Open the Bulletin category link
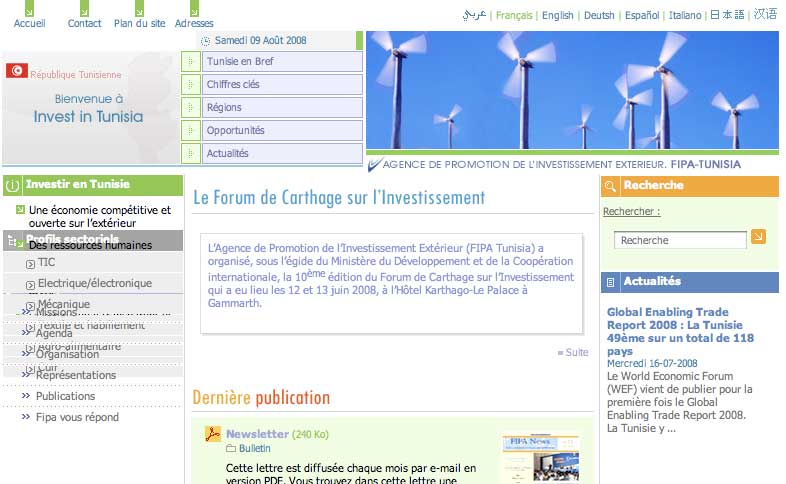This screenshot has width=786, height=484. click(255, 448)
